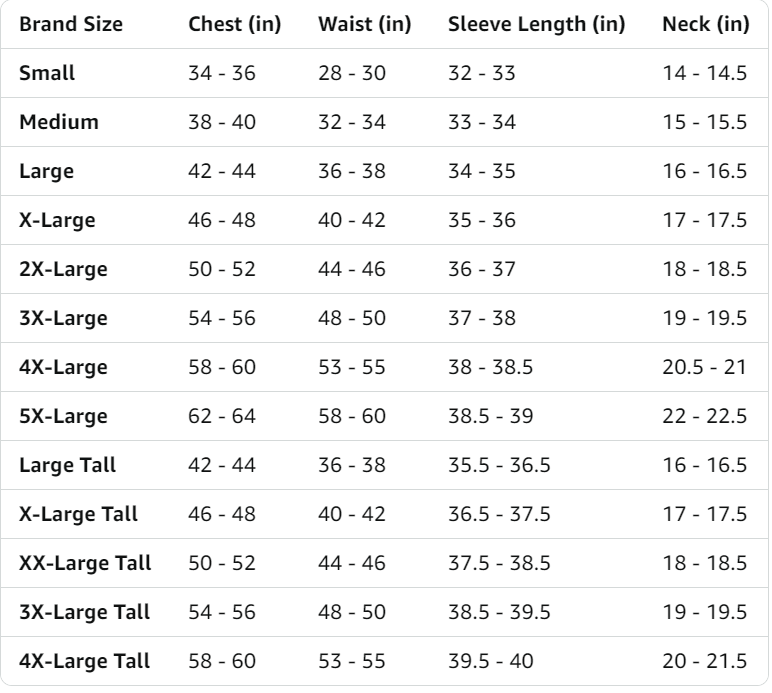Viewport: 772px width, 693px height.
Task: Click the X-Large row label
Action: pos(57,221)
